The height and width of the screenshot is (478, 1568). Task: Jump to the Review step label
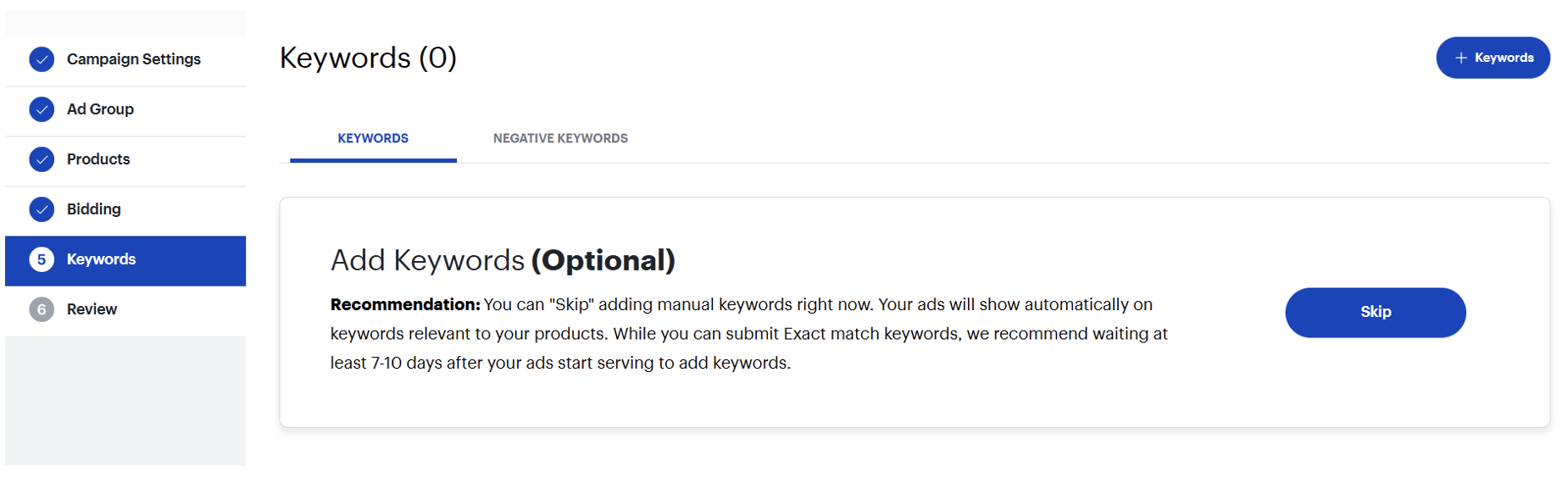tap(92, 309)
